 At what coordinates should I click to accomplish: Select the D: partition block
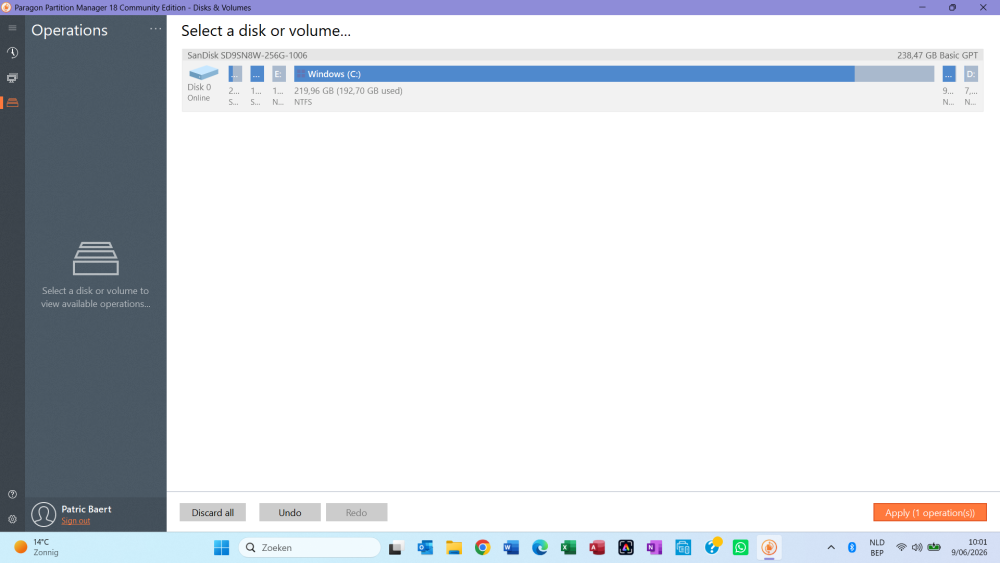click(971, 74)
